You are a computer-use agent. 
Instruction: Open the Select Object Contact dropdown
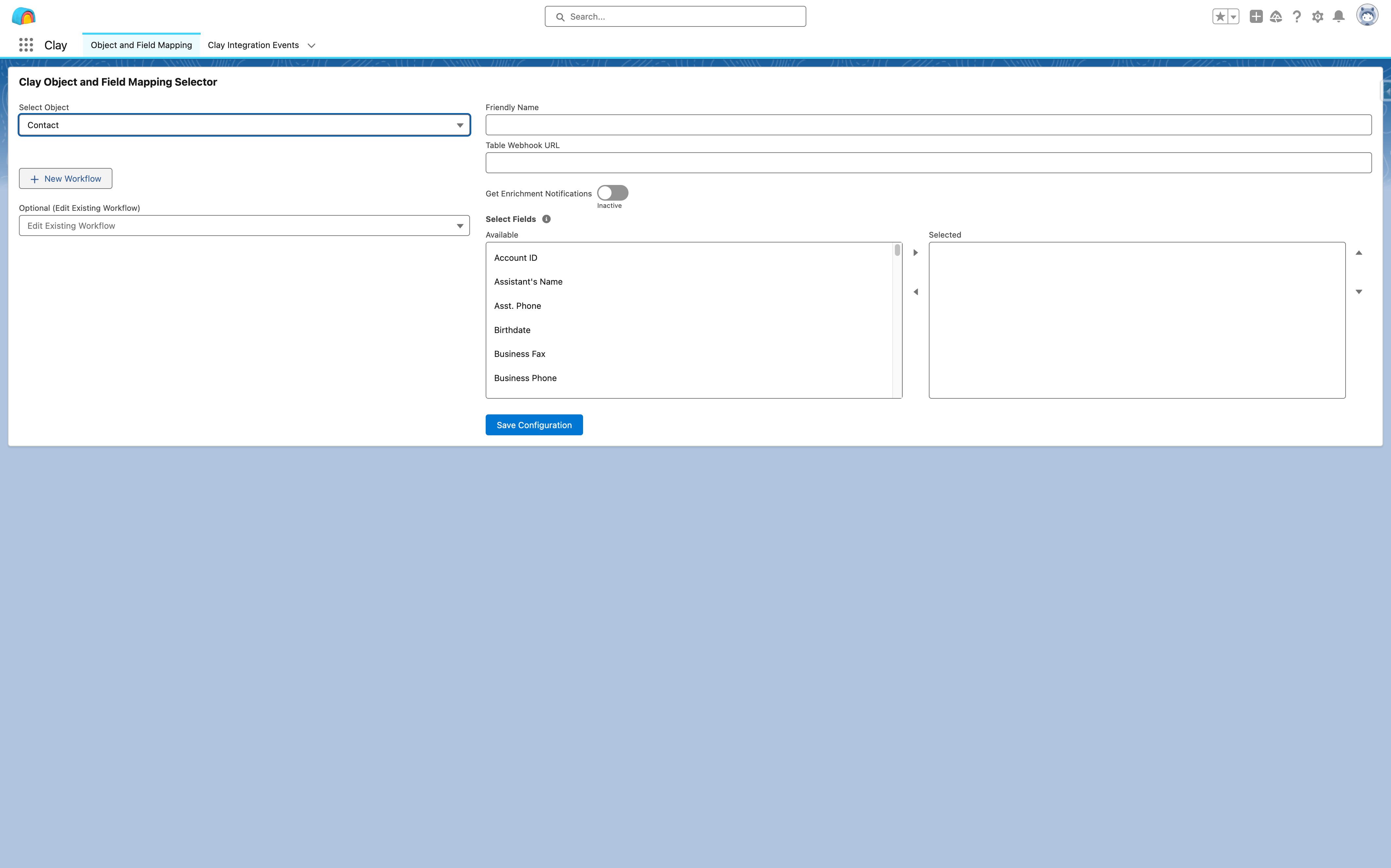[x=244, y=125]
